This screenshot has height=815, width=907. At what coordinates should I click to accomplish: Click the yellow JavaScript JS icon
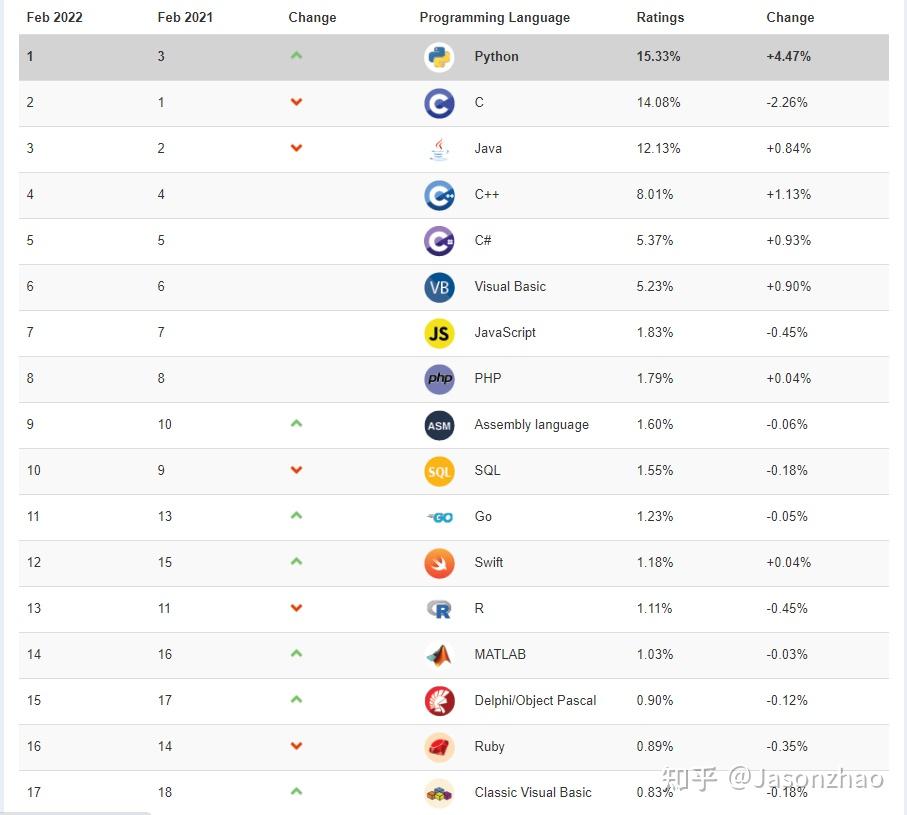439,333
